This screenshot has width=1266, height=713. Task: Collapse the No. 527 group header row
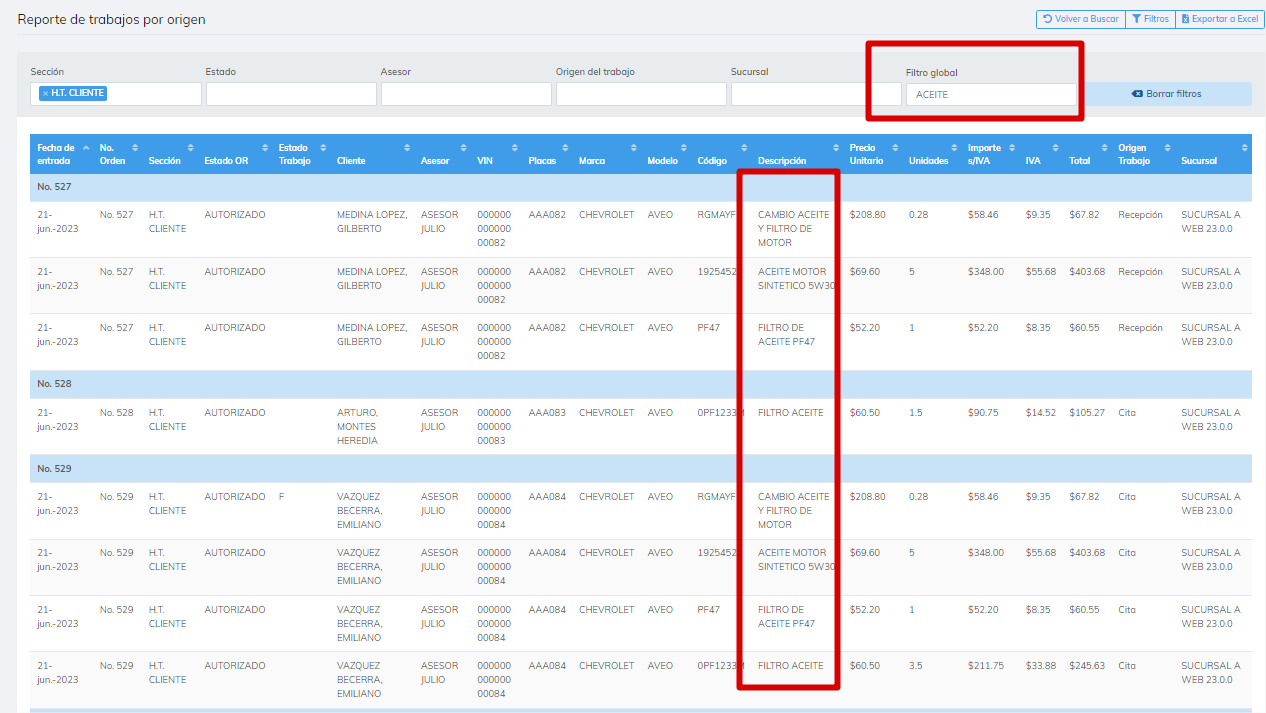point(640,187)
